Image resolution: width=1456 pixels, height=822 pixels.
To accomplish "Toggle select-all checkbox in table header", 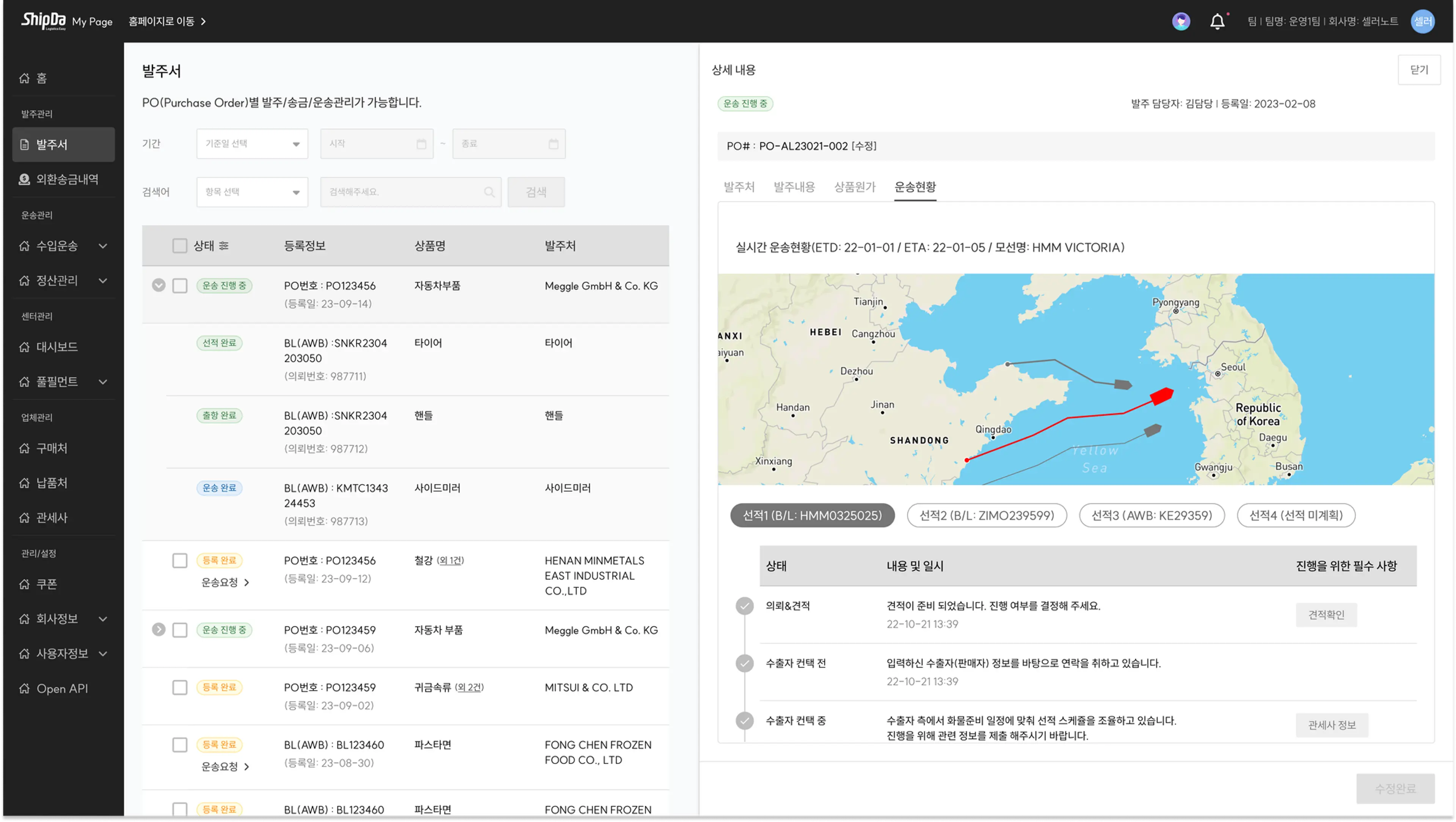I will [x=180, y=245].
